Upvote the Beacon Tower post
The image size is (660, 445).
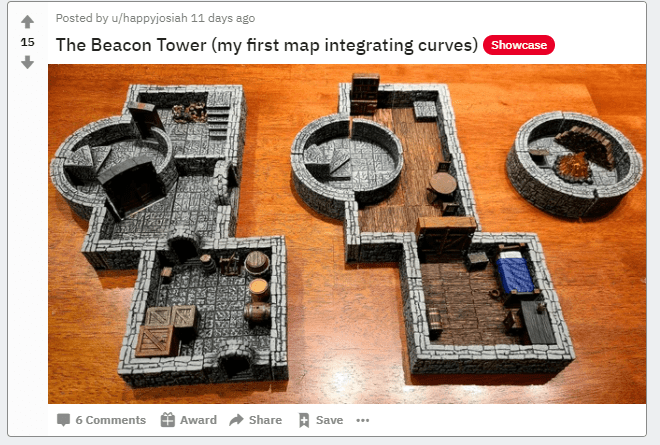click(27, 21)
